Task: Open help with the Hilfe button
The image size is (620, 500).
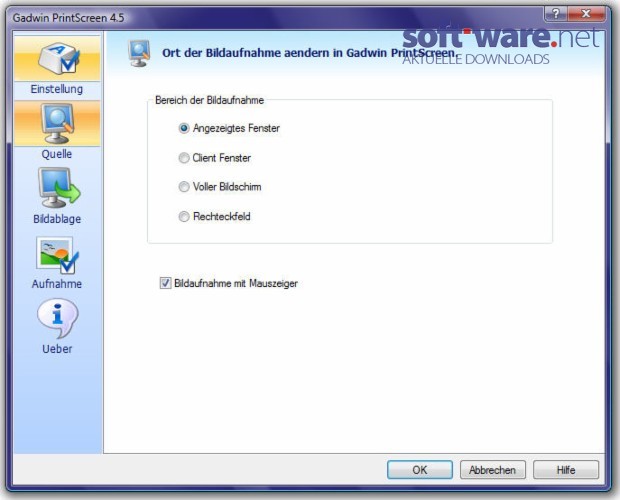Action: coord(566,470)
